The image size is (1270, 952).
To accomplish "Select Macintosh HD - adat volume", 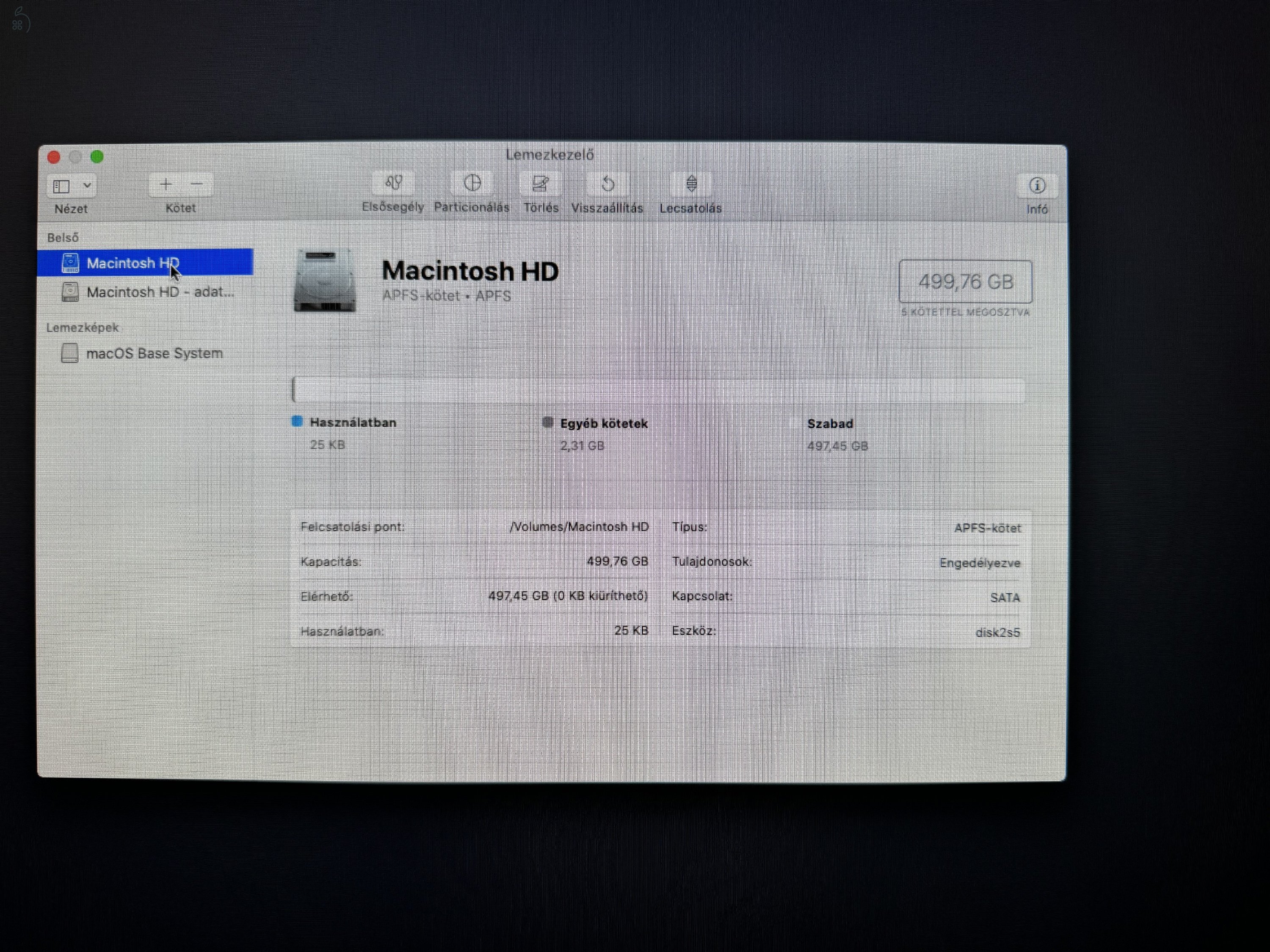I will coord(146,292).
